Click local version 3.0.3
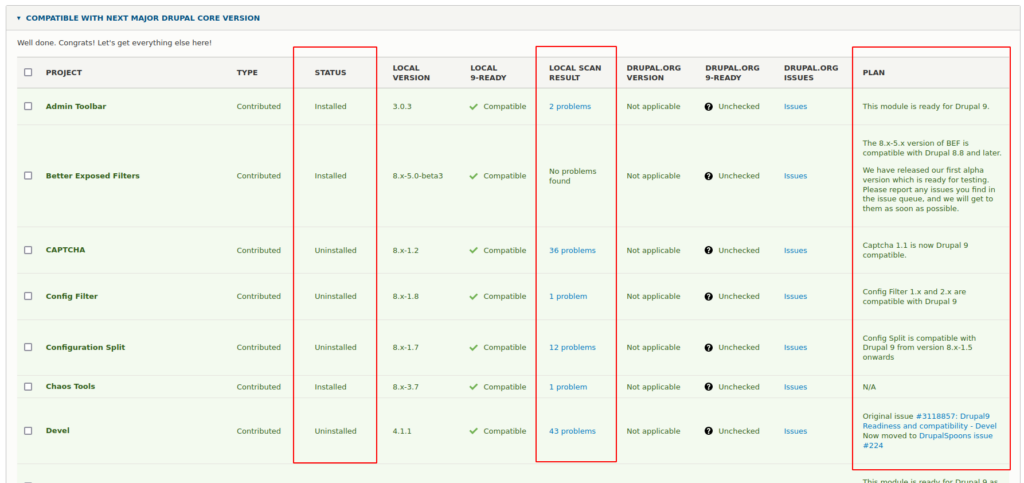The height and width of the screenshot is (483, 1024). [402, 106]
